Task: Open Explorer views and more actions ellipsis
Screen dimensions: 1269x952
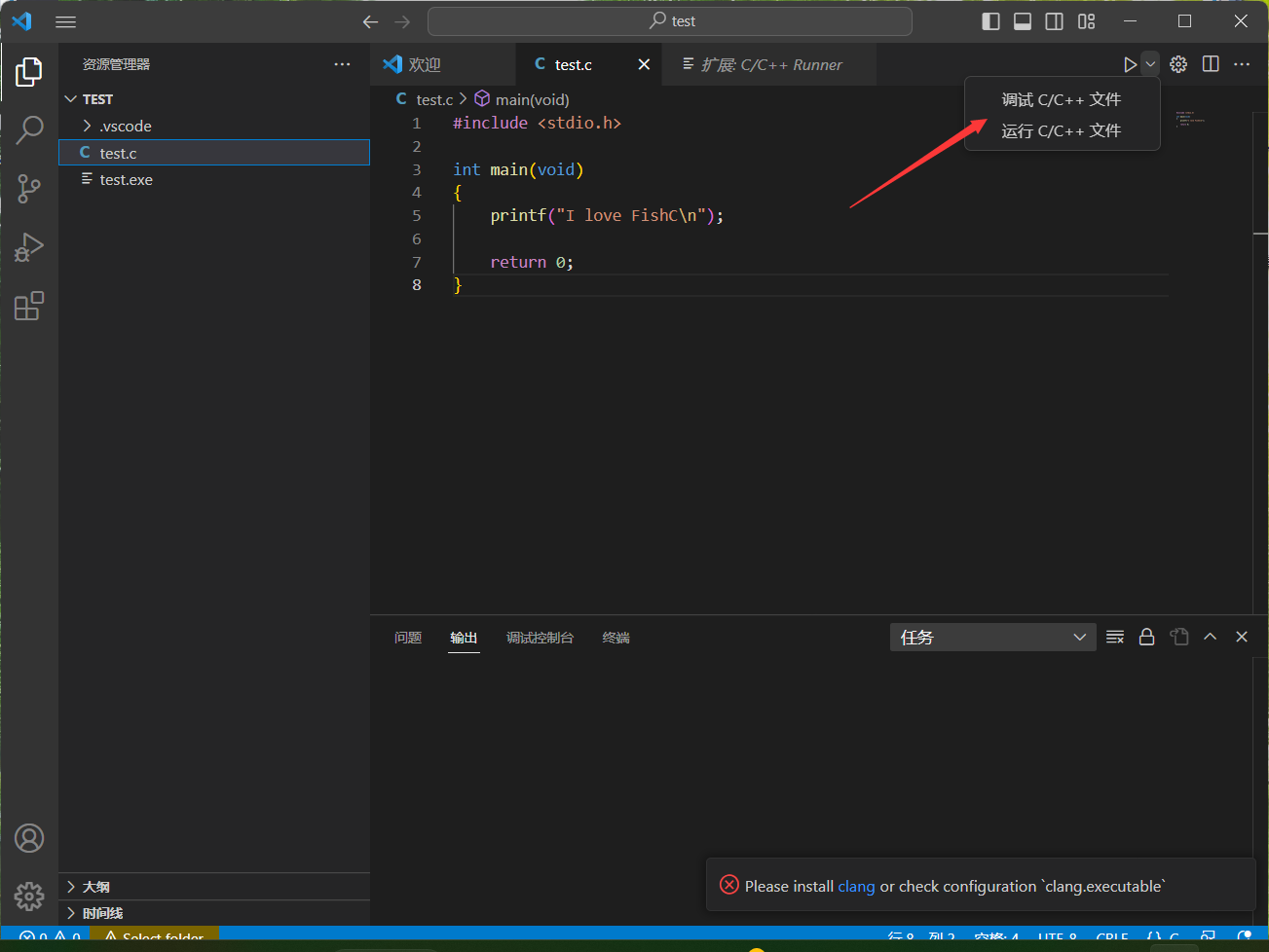Action: click(x=342, y=64)
